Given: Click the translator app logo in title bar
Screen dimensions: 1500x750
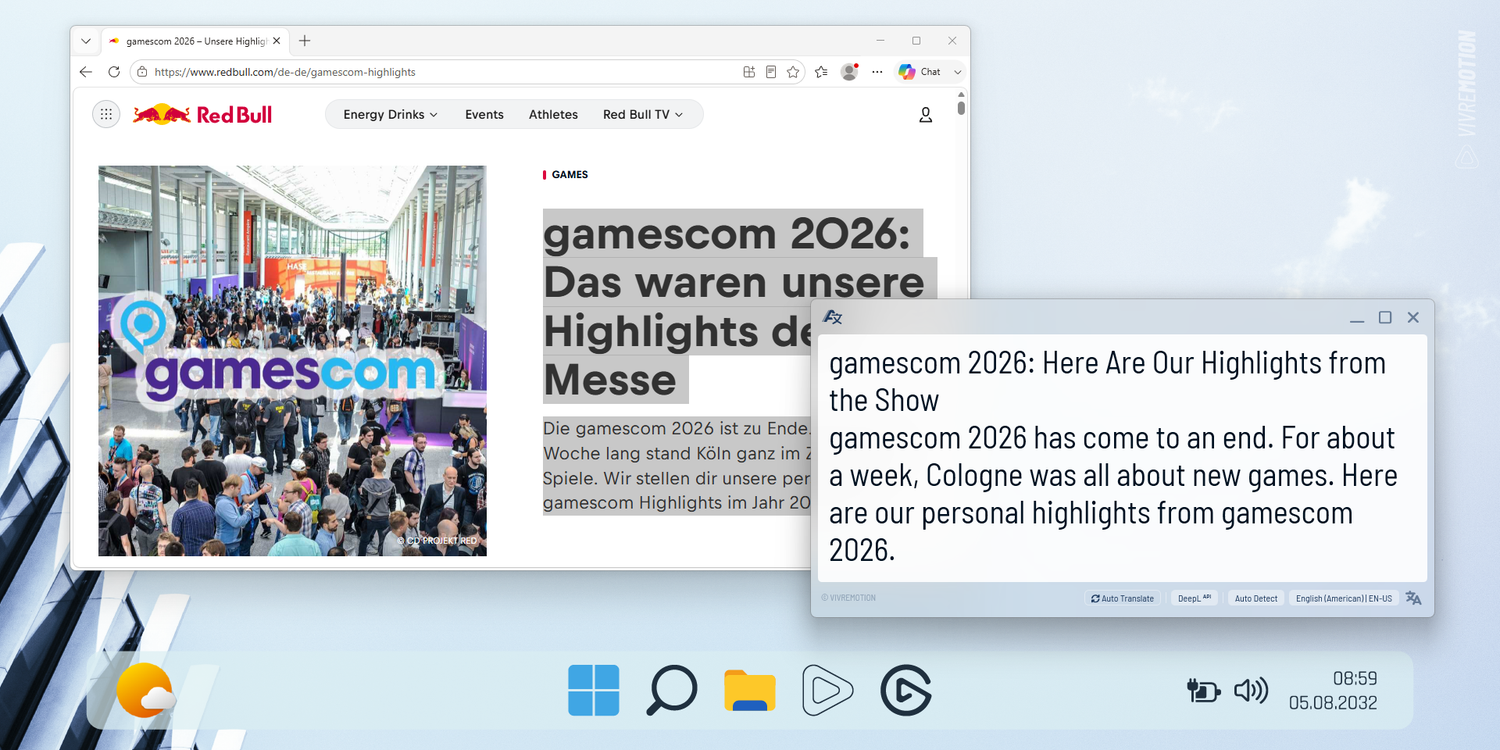Looking at the screenshot, I should 832,317.
